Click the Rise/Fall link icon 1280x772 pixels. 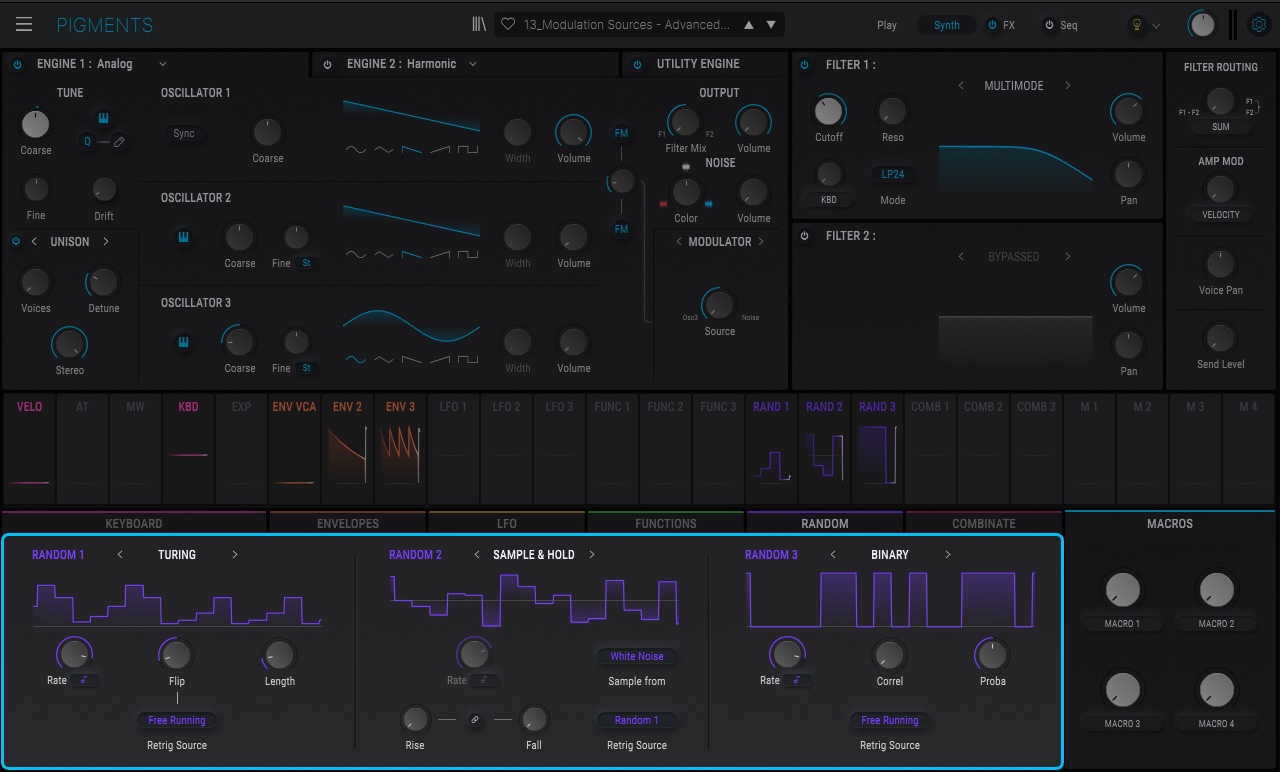(475, 719)
